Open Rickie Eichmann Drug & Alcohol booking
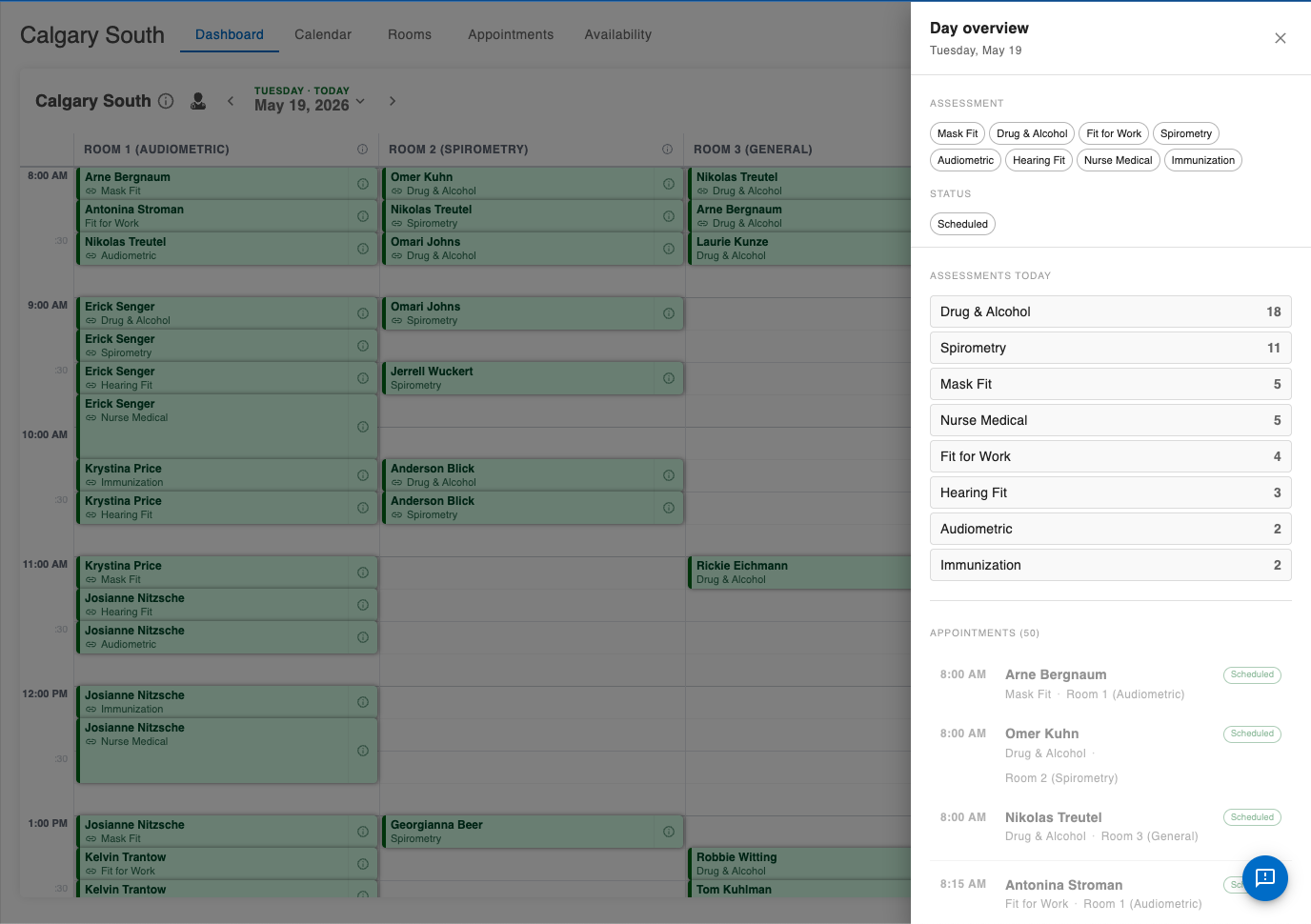 [x=798, y=572]
